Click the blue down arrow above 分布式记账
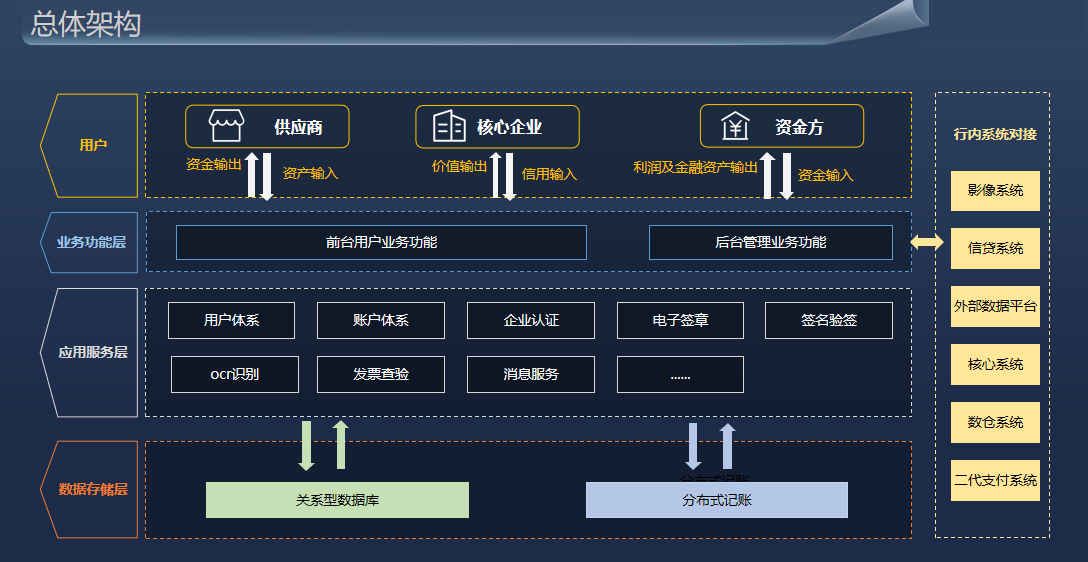Viewport: 1088px width, 562px height. pyautogui.click(x=692, y=446)
